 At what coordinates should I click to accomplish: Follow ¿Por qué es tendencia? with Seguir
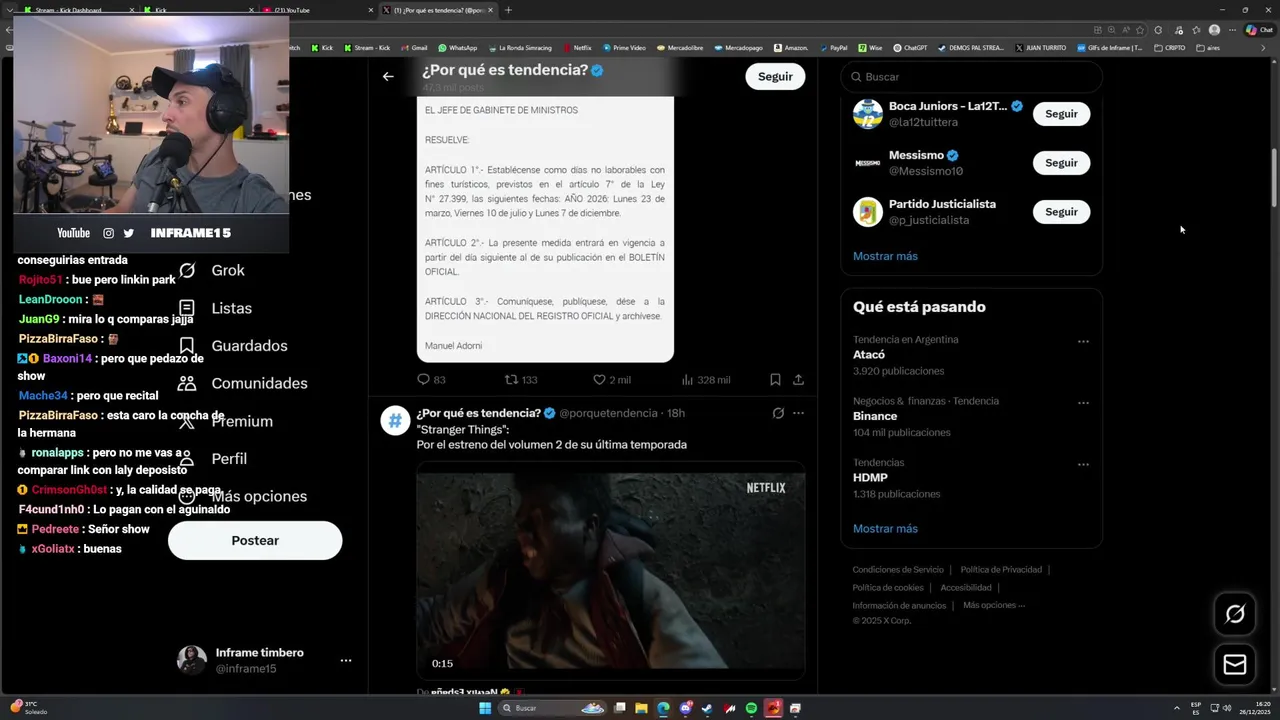click(x=775, y=76)
